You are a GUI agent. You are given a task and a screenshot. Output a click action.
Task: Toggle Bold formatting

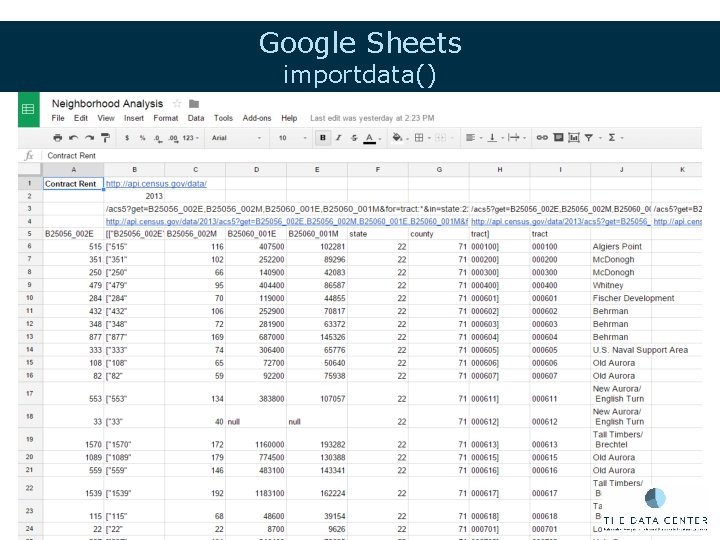323,138
